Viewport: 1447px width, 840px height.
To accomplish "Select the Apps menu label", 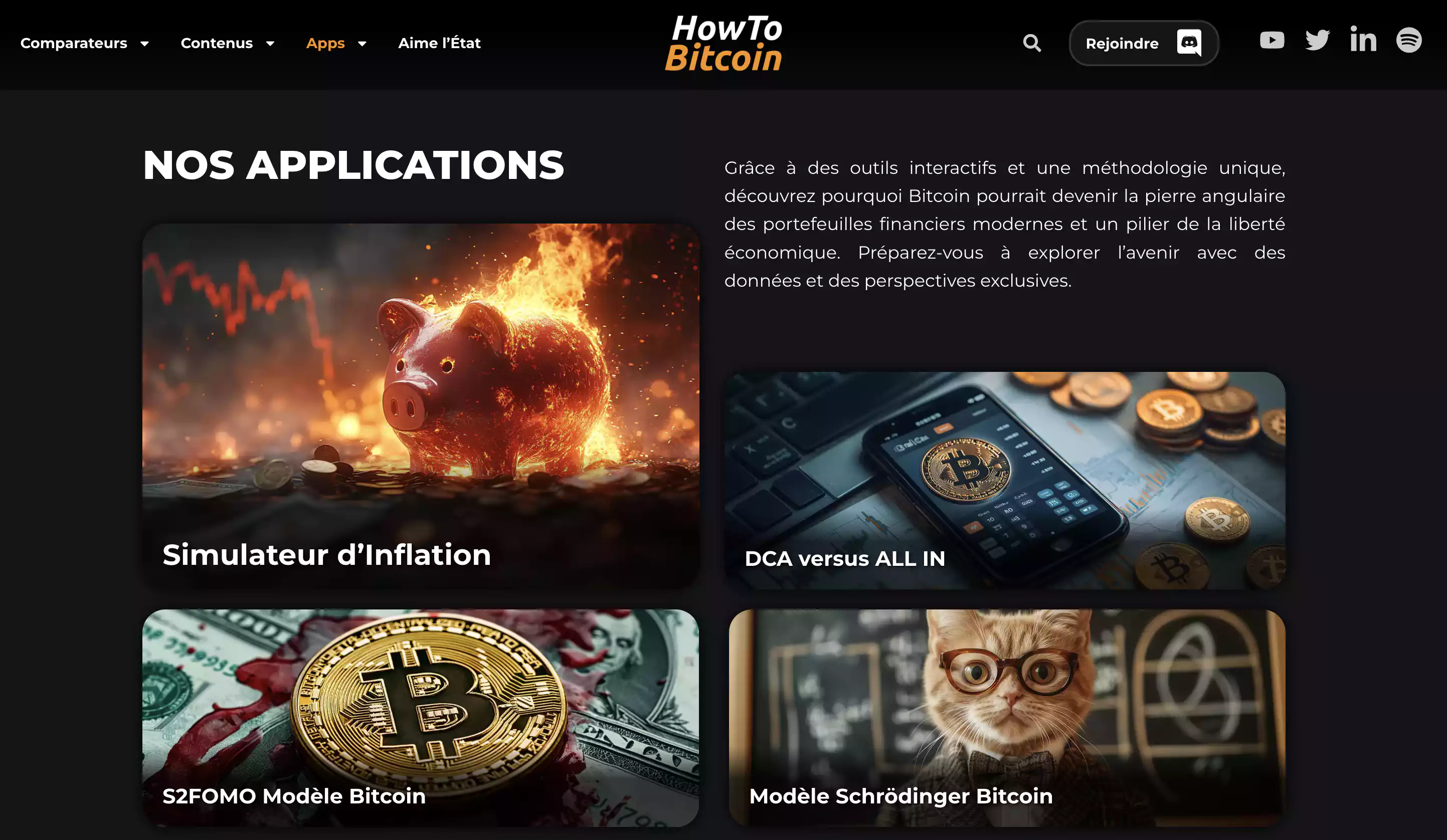I will 325,43.
